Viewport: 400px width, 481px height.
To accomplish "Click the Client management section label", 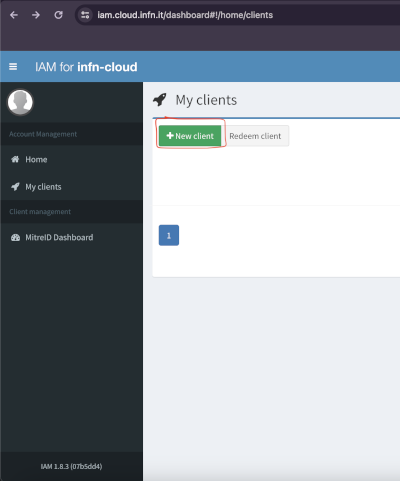I will pyautogui.click(x=40, y=212).
